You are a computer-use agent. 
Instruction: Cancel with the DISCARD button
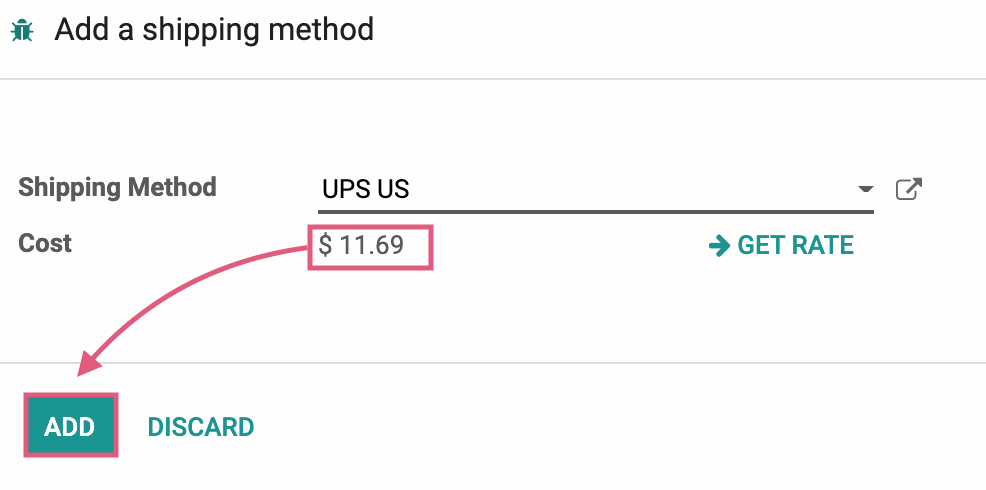(x=201, y=427)
